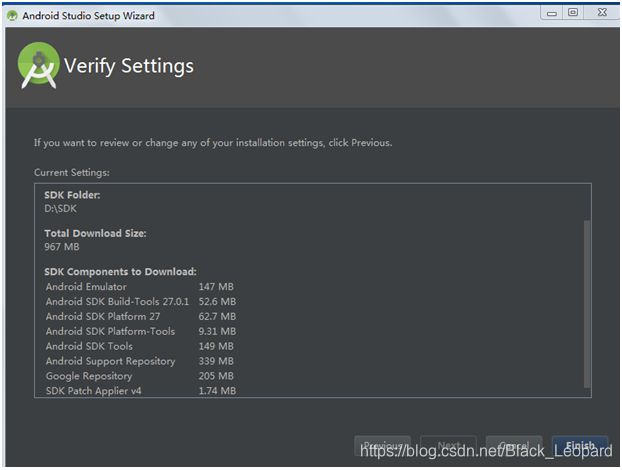This screenshot has width=622, height=470.
Task: Click the Cancel button
Action: coord(514,446)
